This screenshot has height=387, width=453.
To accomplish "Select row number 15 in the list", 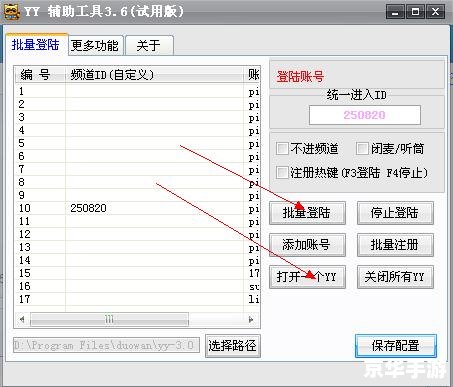I will click(x=138, y=273).
